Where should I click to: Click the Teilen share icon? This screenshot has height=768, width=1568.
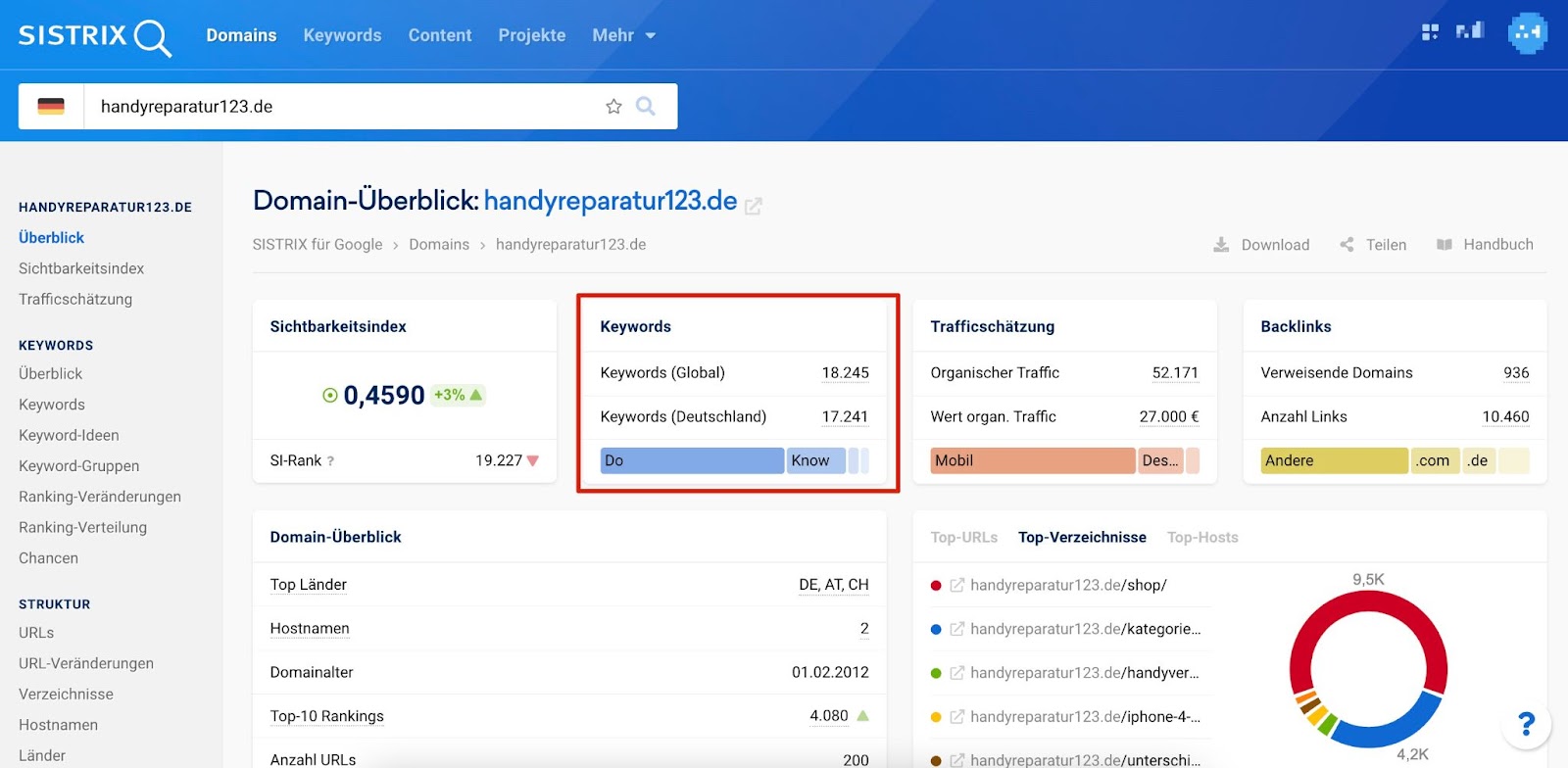[1347, 245]
